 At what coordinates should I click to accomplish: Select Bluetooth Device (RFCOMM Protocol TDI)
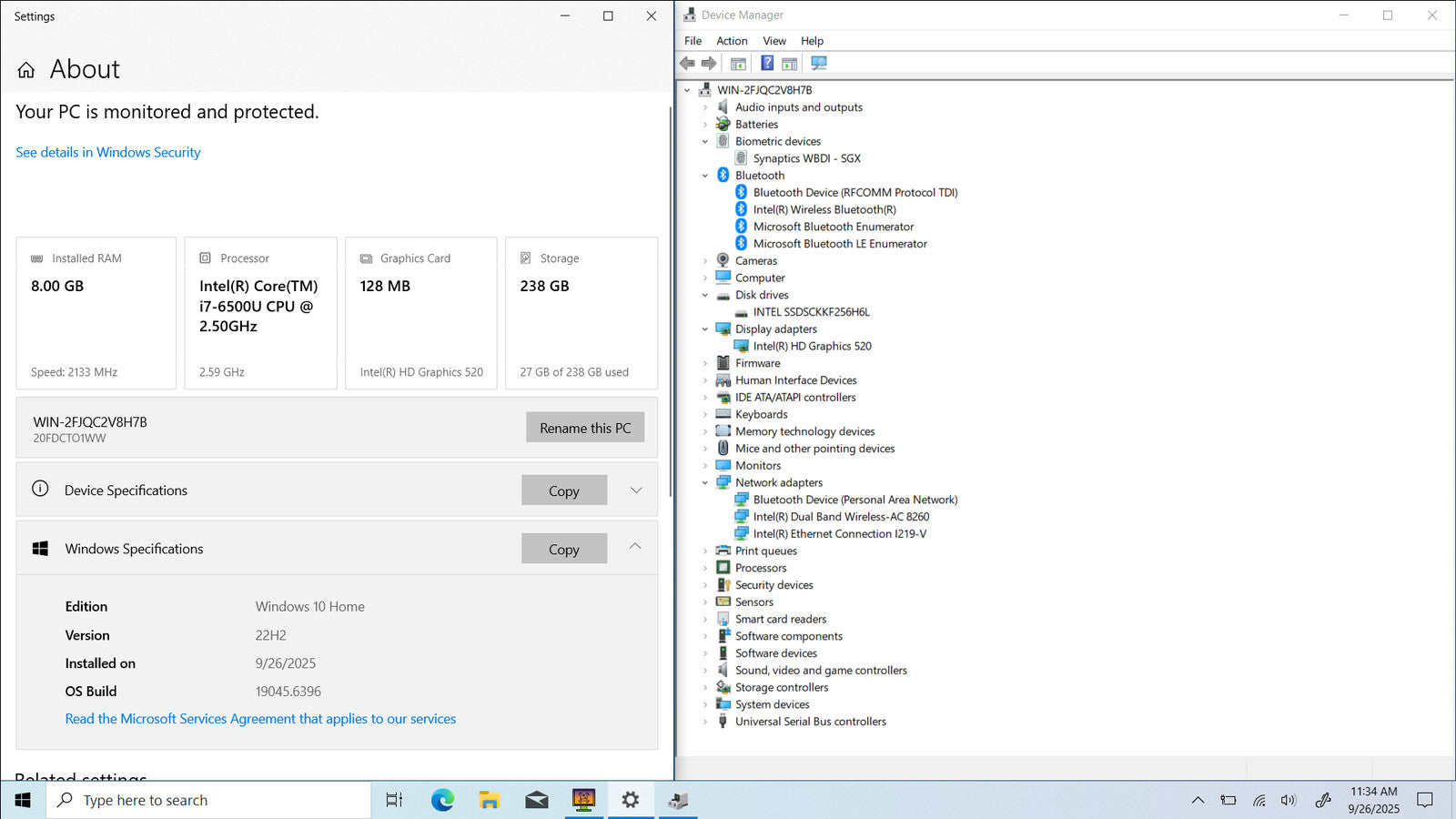coord(855,193)
